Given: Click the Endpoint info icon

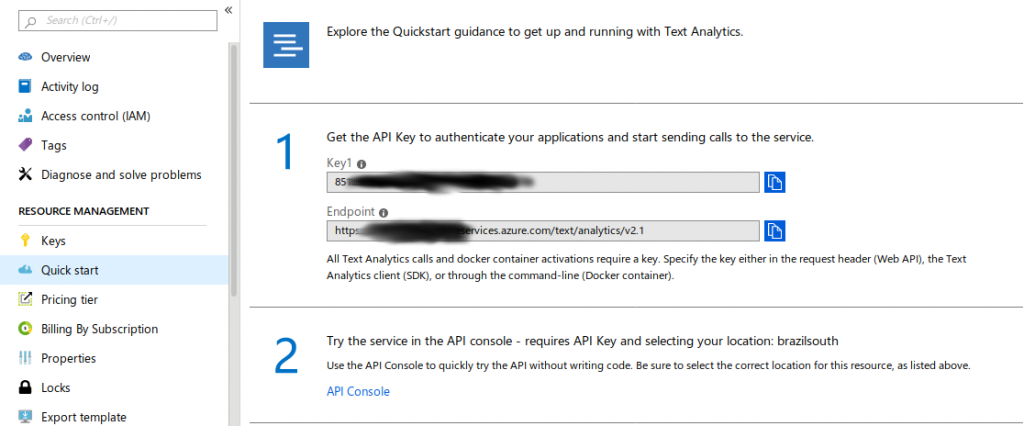Looking at the screenshot, I should tap(383, 212).
